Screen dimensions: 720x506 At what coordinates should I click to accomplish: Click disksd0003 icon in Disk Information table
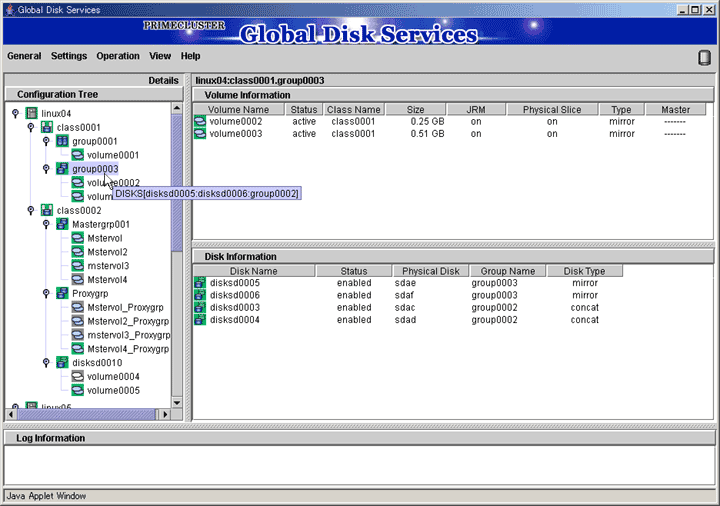click(x=200, y=307)
